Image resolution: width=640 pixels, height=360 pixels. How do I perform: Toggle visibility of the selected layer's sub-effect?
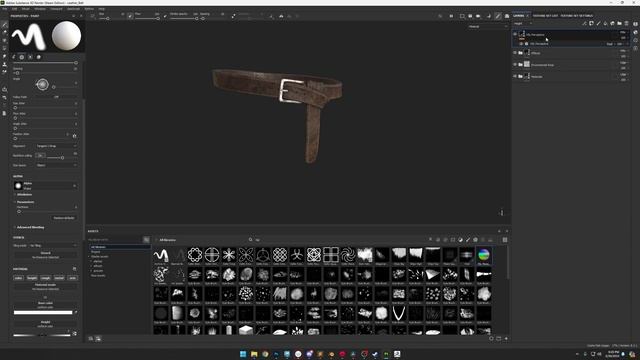tap(521, 44)
